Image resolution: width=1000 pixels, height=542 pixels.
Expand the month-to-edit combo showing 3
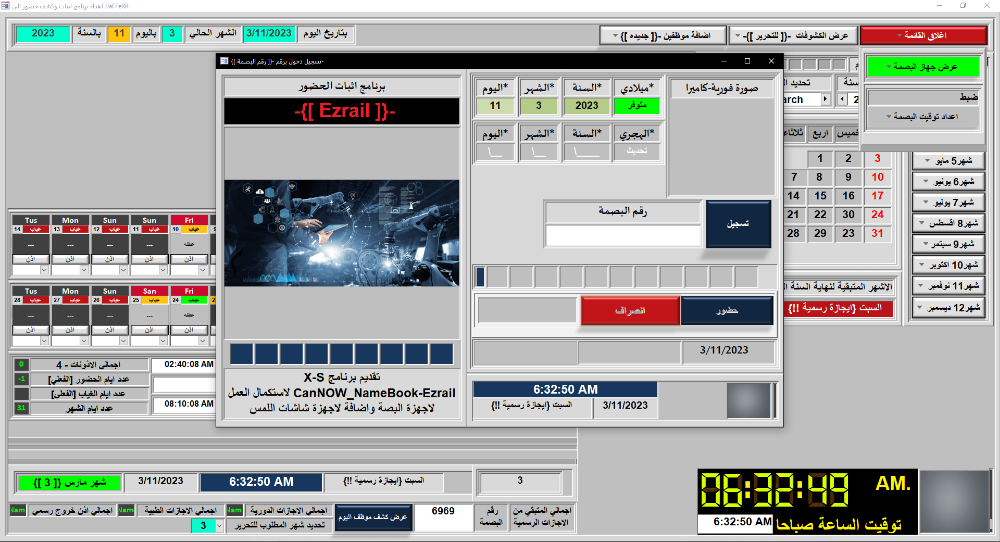pyautogui.click(x=219, y=526)
